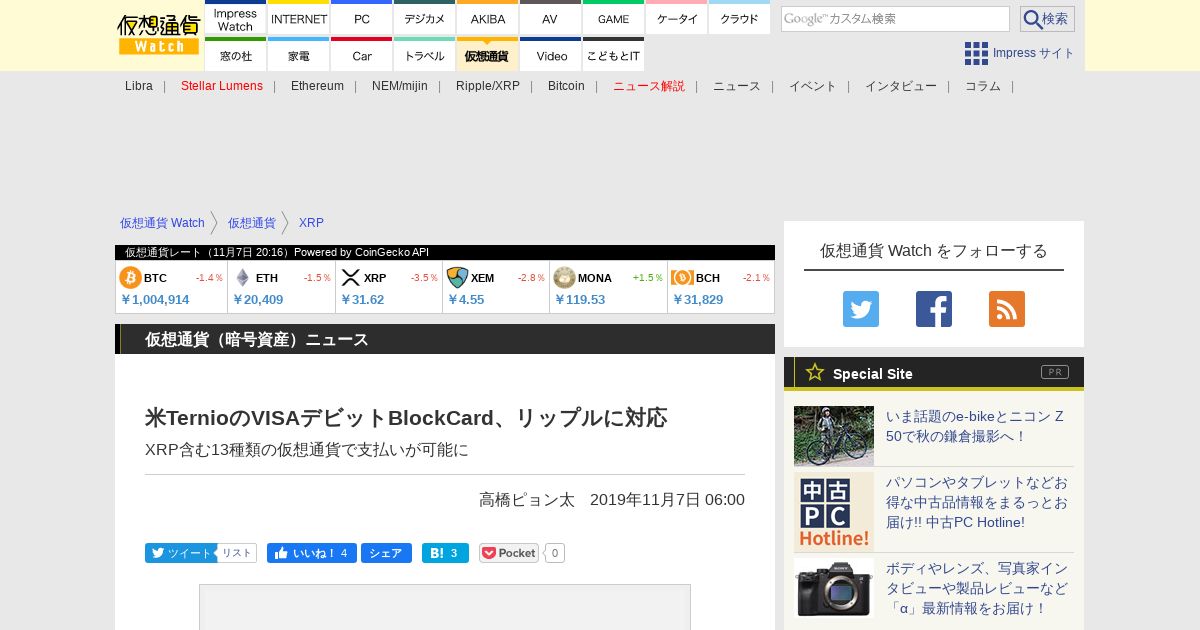The height and width of the screenshot is (630, 1200).
Task: Click the Tweet ツイート button
Action: click(x=179, y=553)
